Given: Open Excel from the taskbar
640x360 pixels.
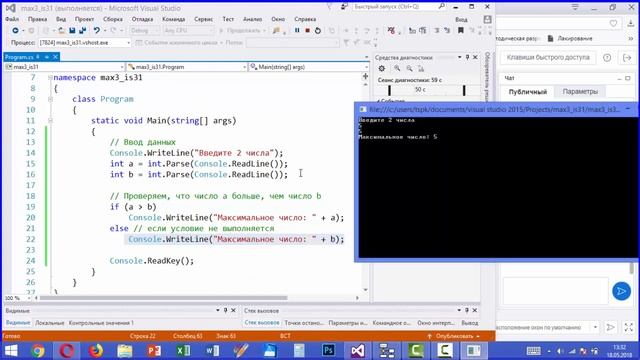Looking at the screenshot, I should 183,351.
